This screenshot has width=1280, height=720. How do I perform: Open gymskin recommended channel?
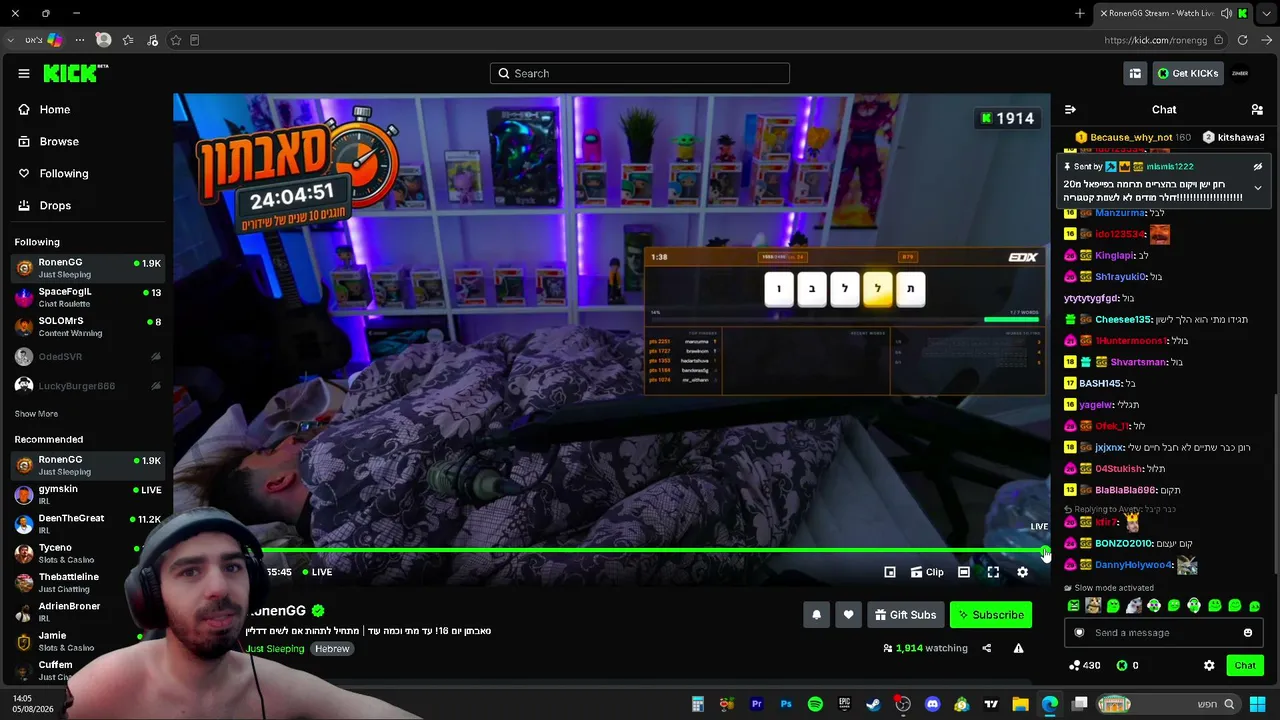tap(88, 494)
